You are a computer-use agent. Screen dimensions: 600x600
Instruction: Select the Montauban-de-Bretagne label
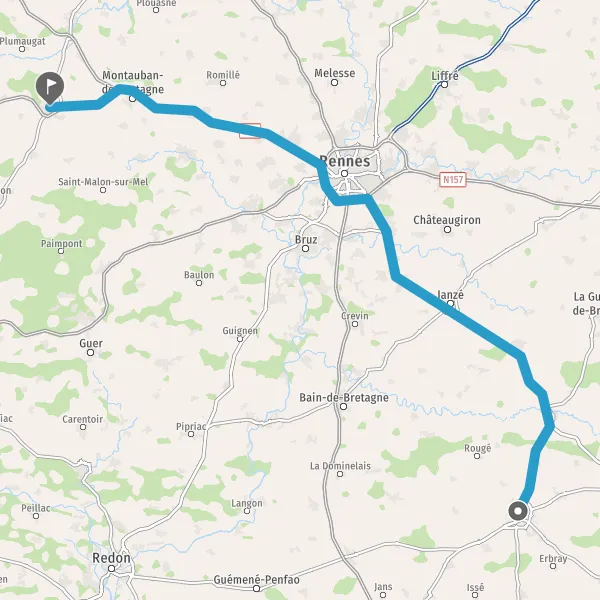tap(133, 82)
